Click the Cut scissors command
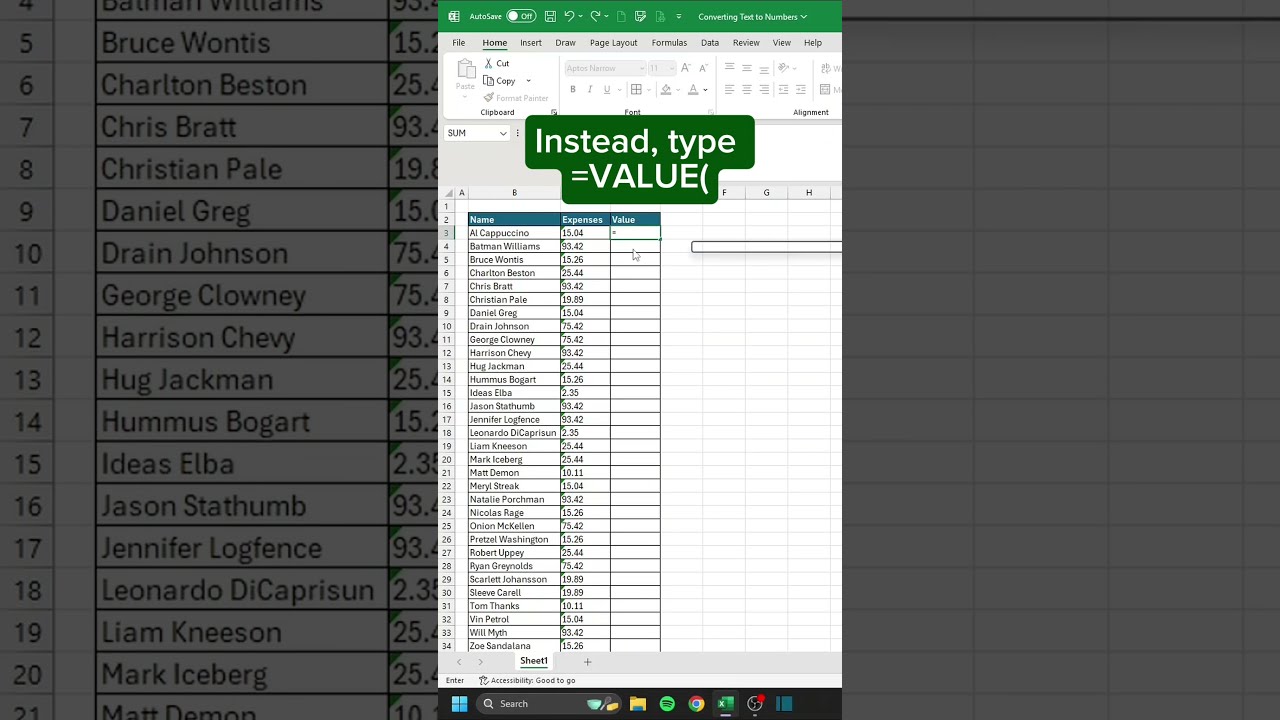The width and height of the screenshot is (1280, 720). [496, 63]
